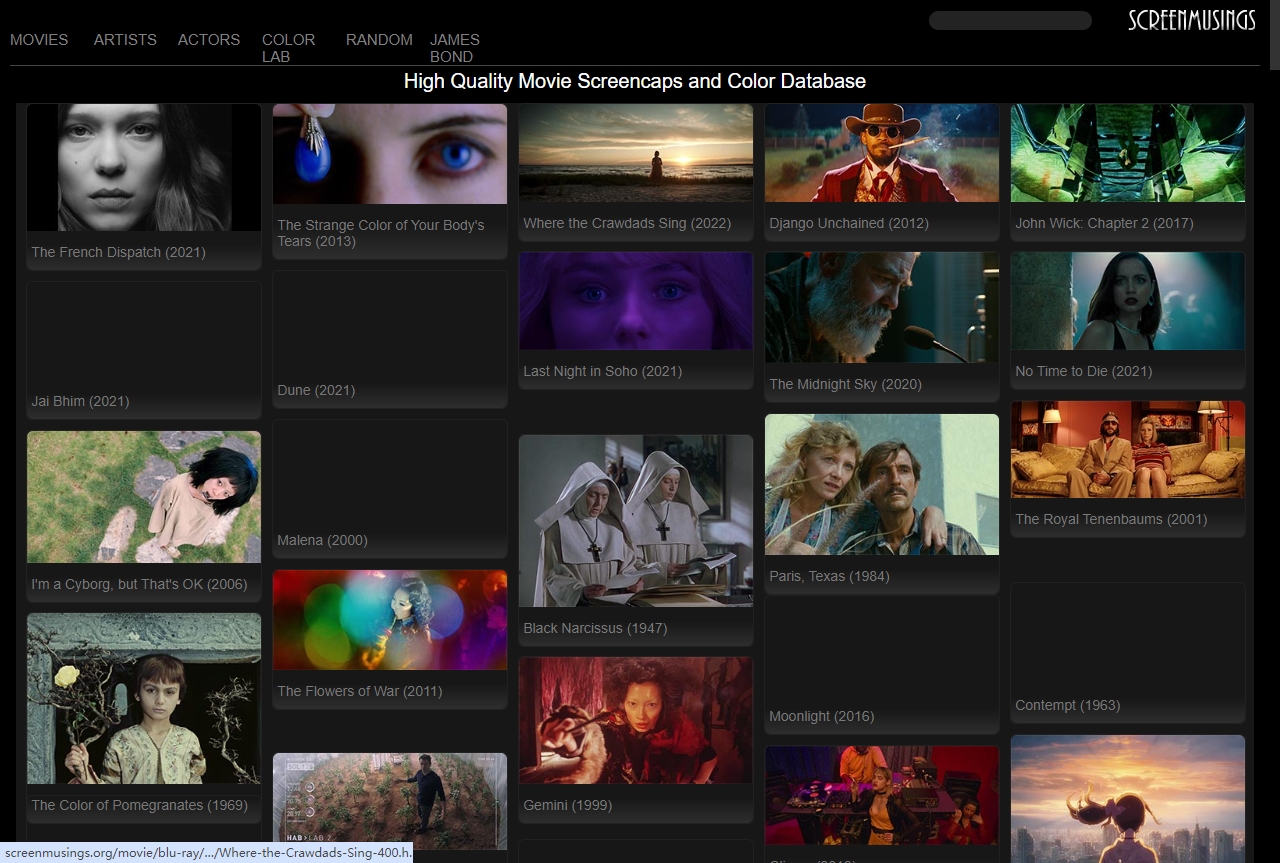Open the James Bond section

coord(455,48)
